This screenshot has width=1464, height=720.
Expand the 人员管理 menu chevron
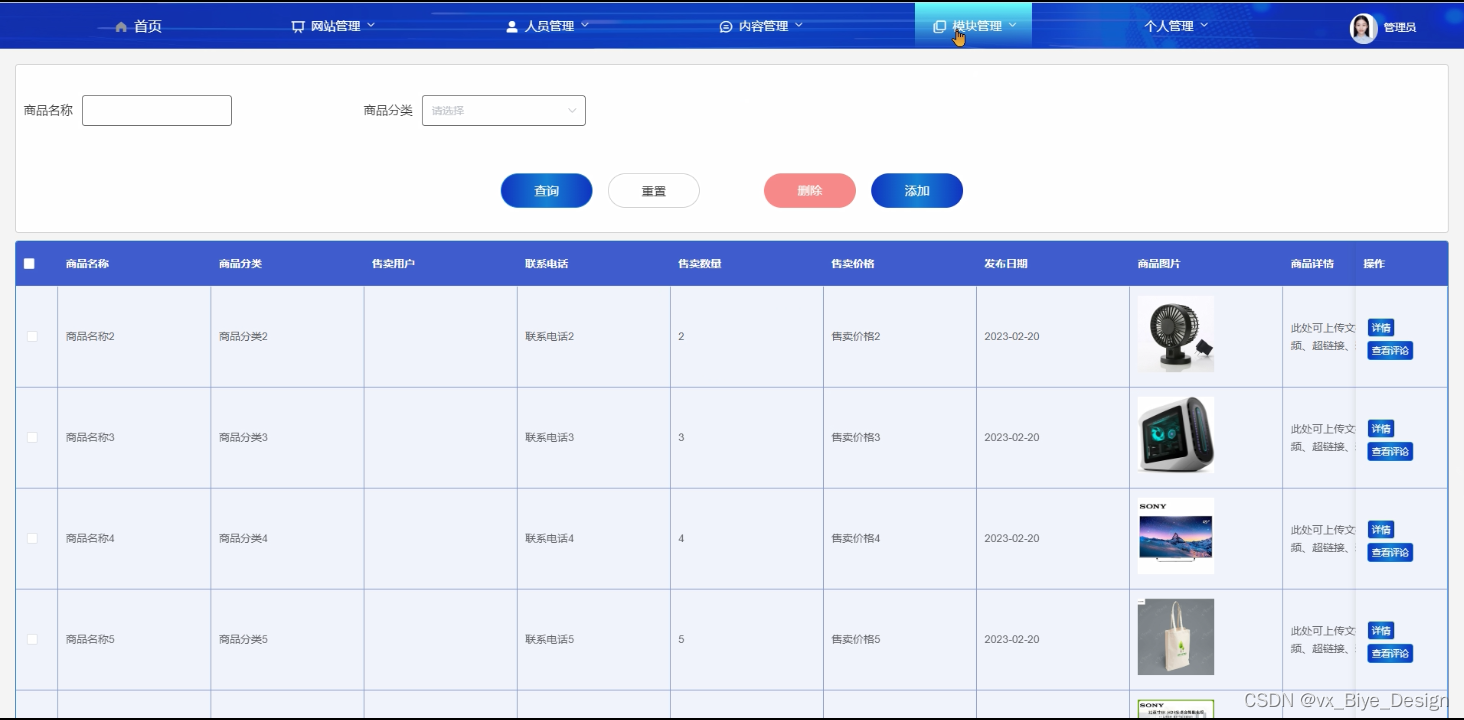(x=585, y=25)
